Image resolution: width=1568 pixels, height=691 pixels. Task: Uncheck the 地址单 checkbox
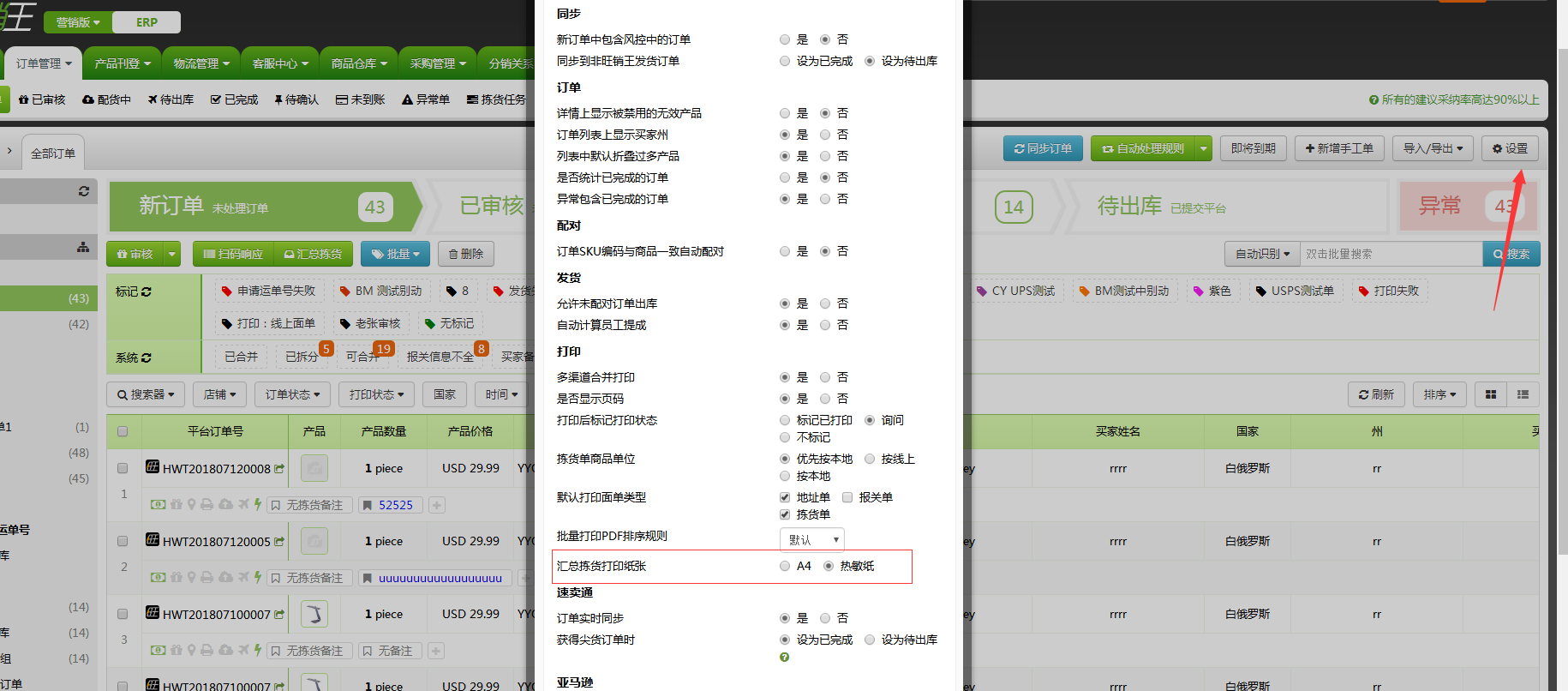(x=785, y=497)
